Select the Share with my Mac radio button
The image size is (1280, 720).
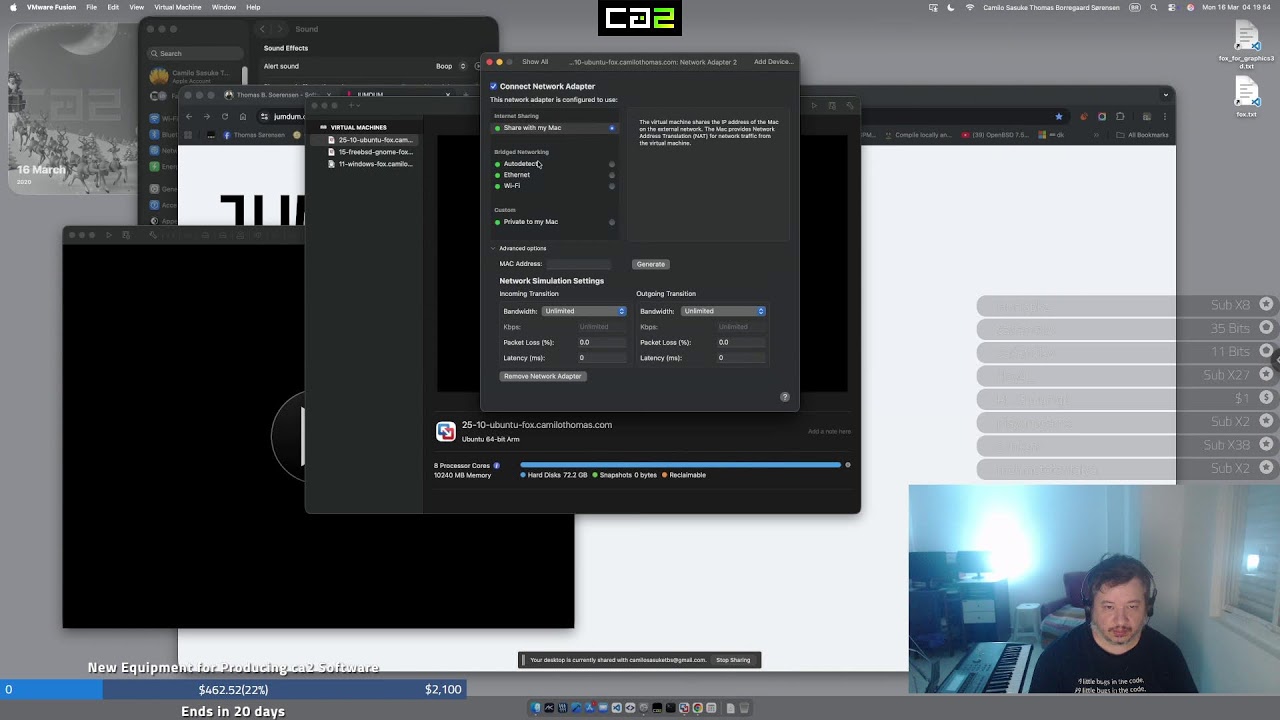coord(612,128)
